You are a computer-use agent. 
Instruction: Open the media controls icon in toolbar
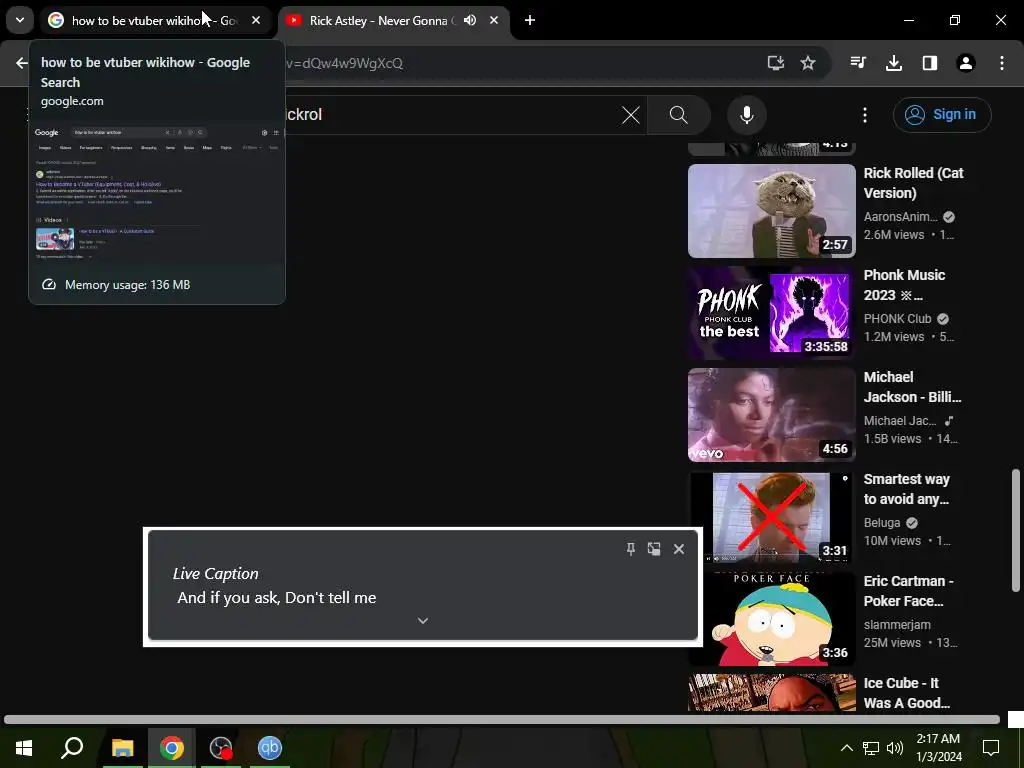tap(858, 63)
